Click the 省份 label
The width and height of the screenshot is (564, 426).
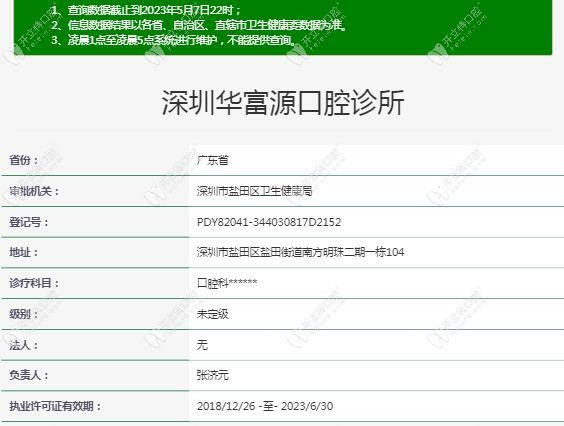[24, 160]
